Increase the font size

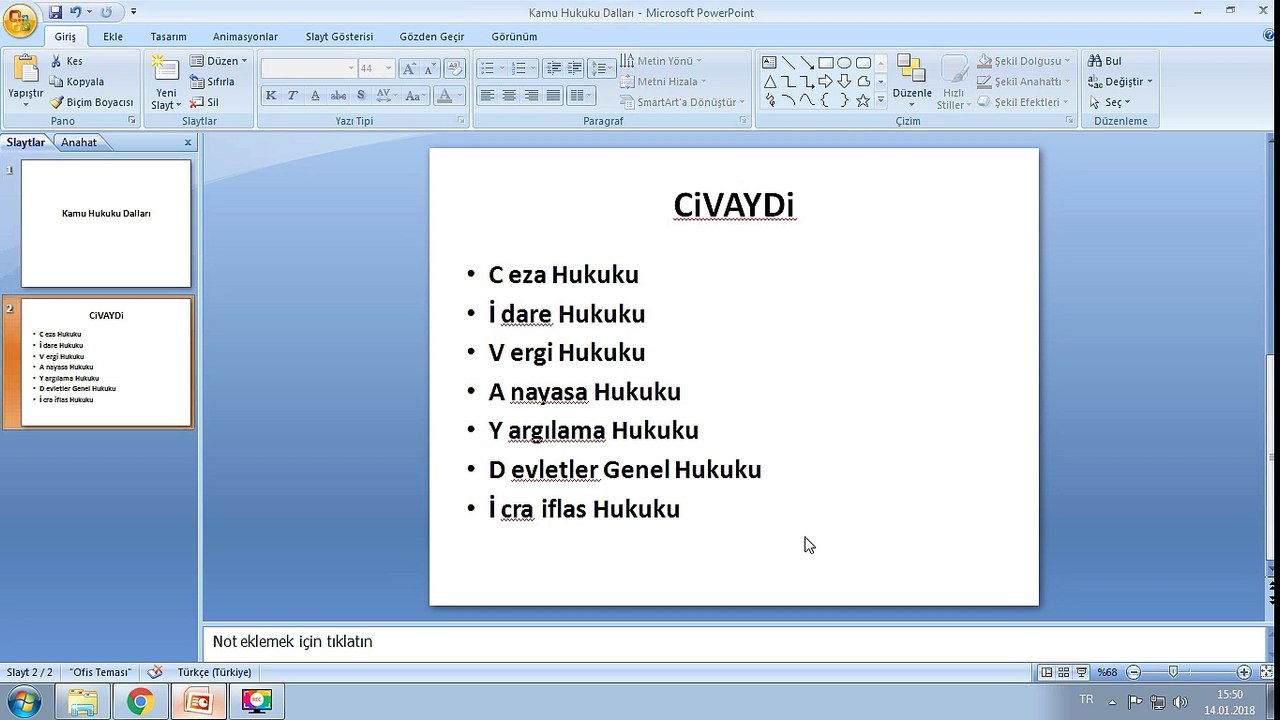click(408, 69)
